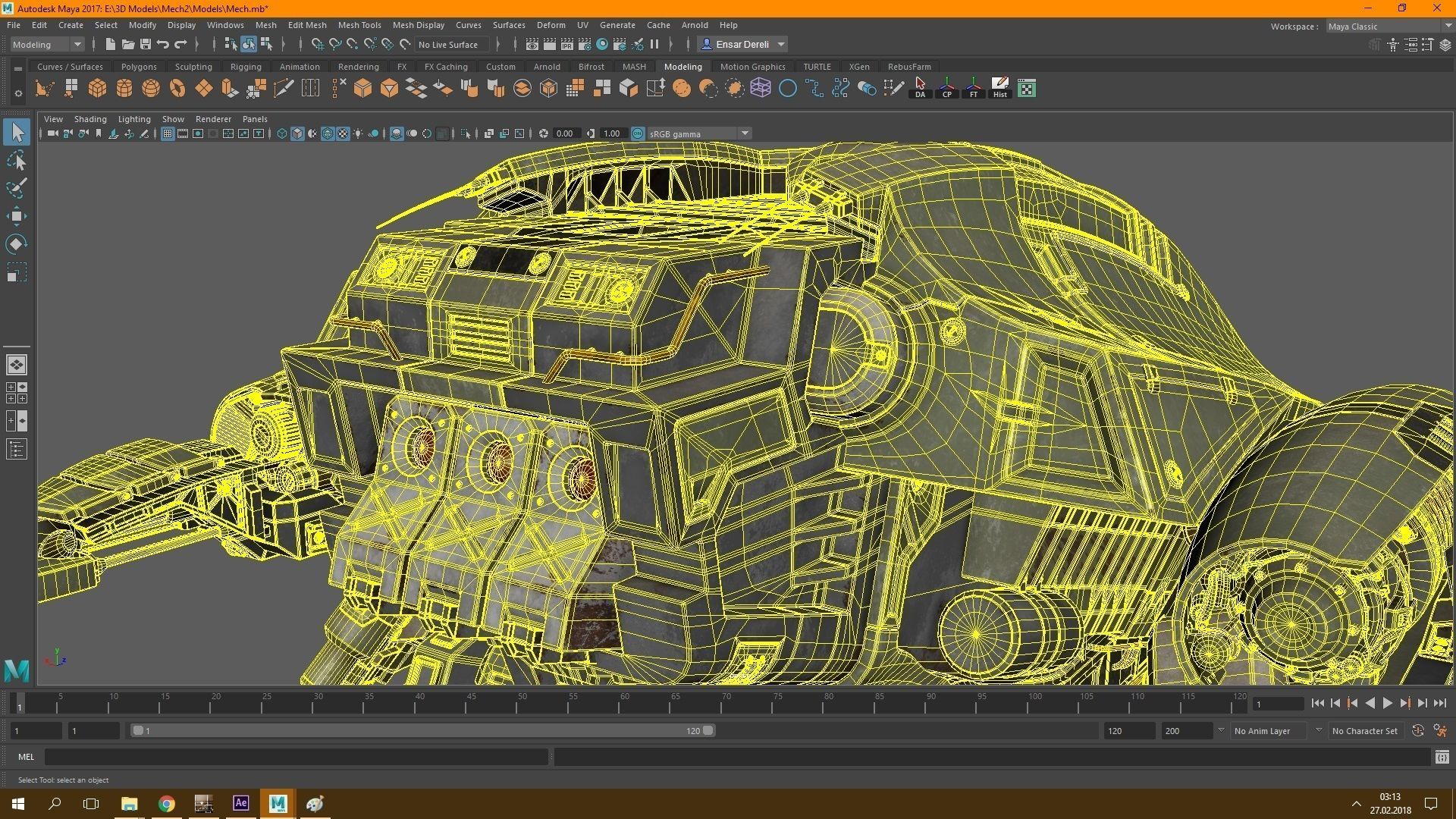Click the Freeze Transformations 'FT' shelf icon
The height and width of the screenshot is (819, 1456).
[x=973, y=88]
